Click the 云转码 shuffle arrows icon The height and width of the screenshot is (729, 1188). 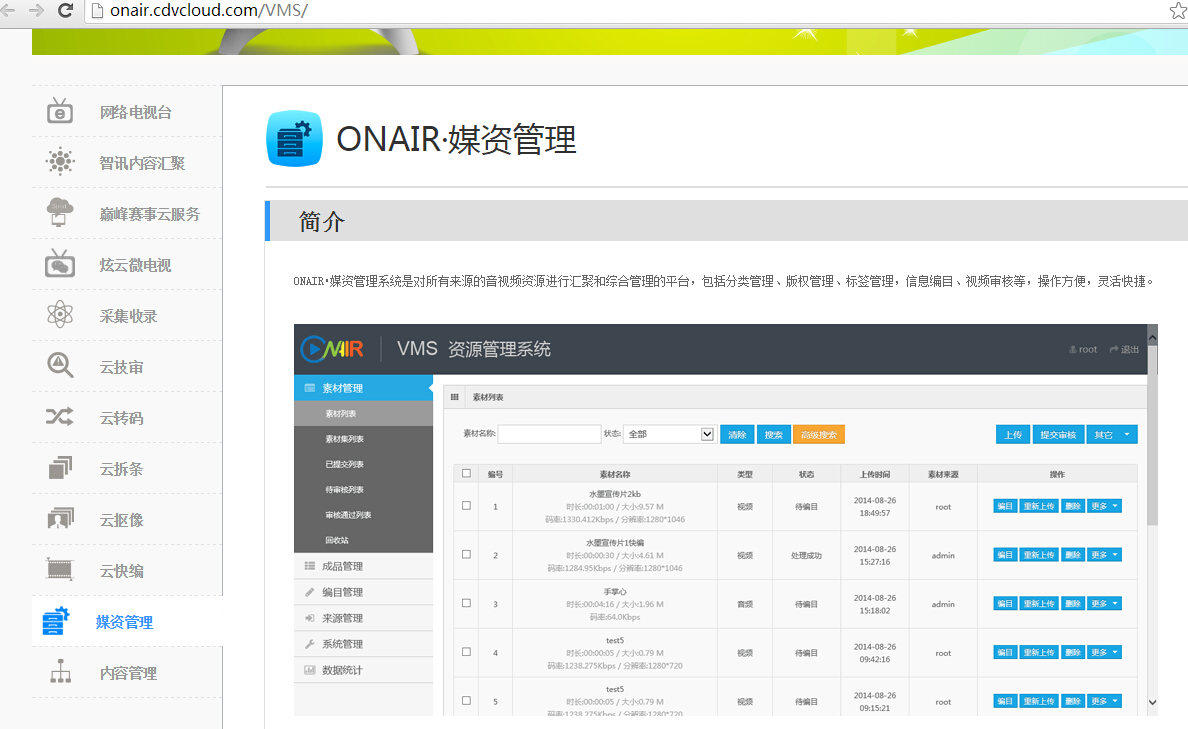pos(60,416)
